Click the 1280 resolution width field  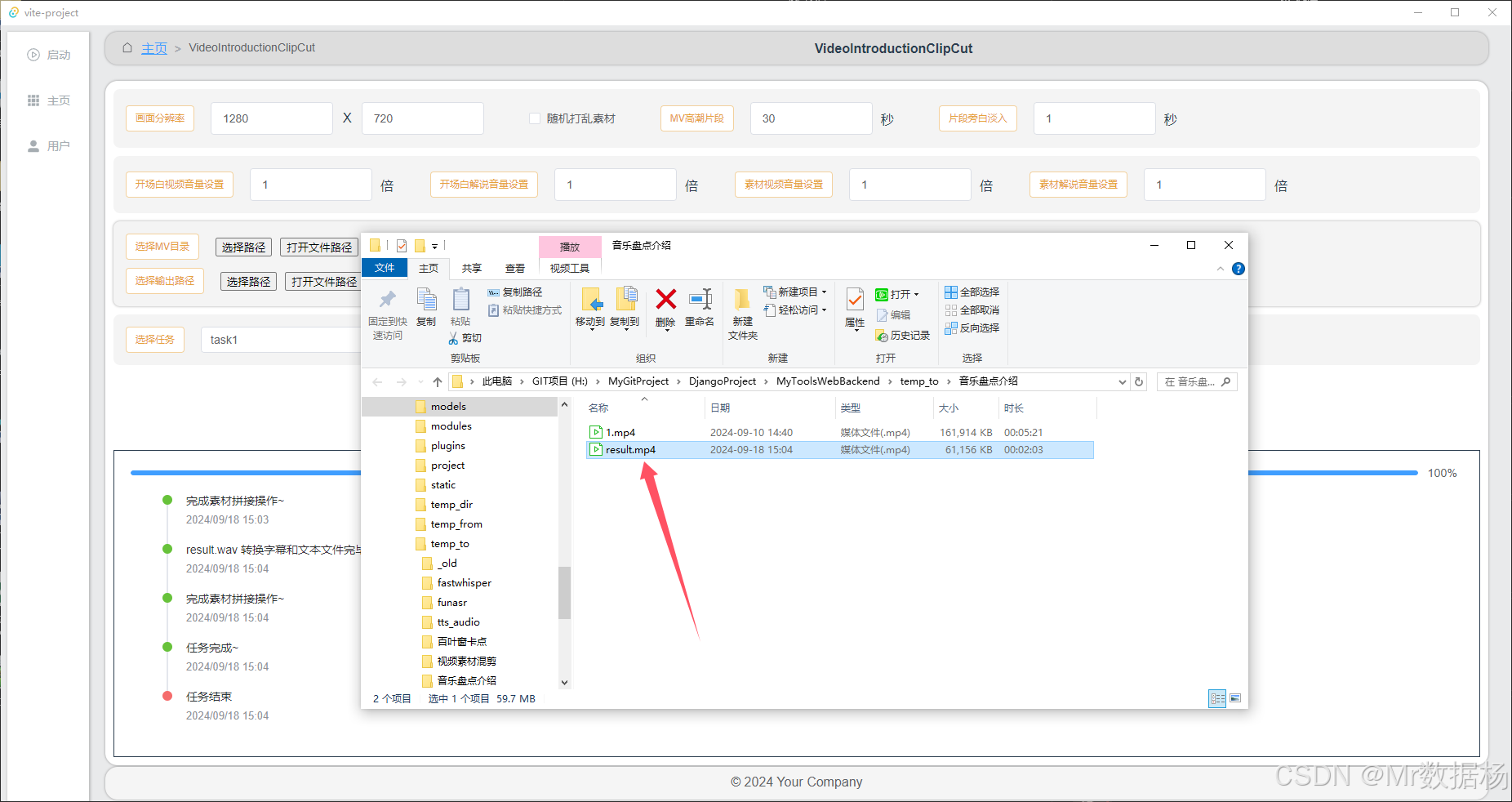[272, 118]
